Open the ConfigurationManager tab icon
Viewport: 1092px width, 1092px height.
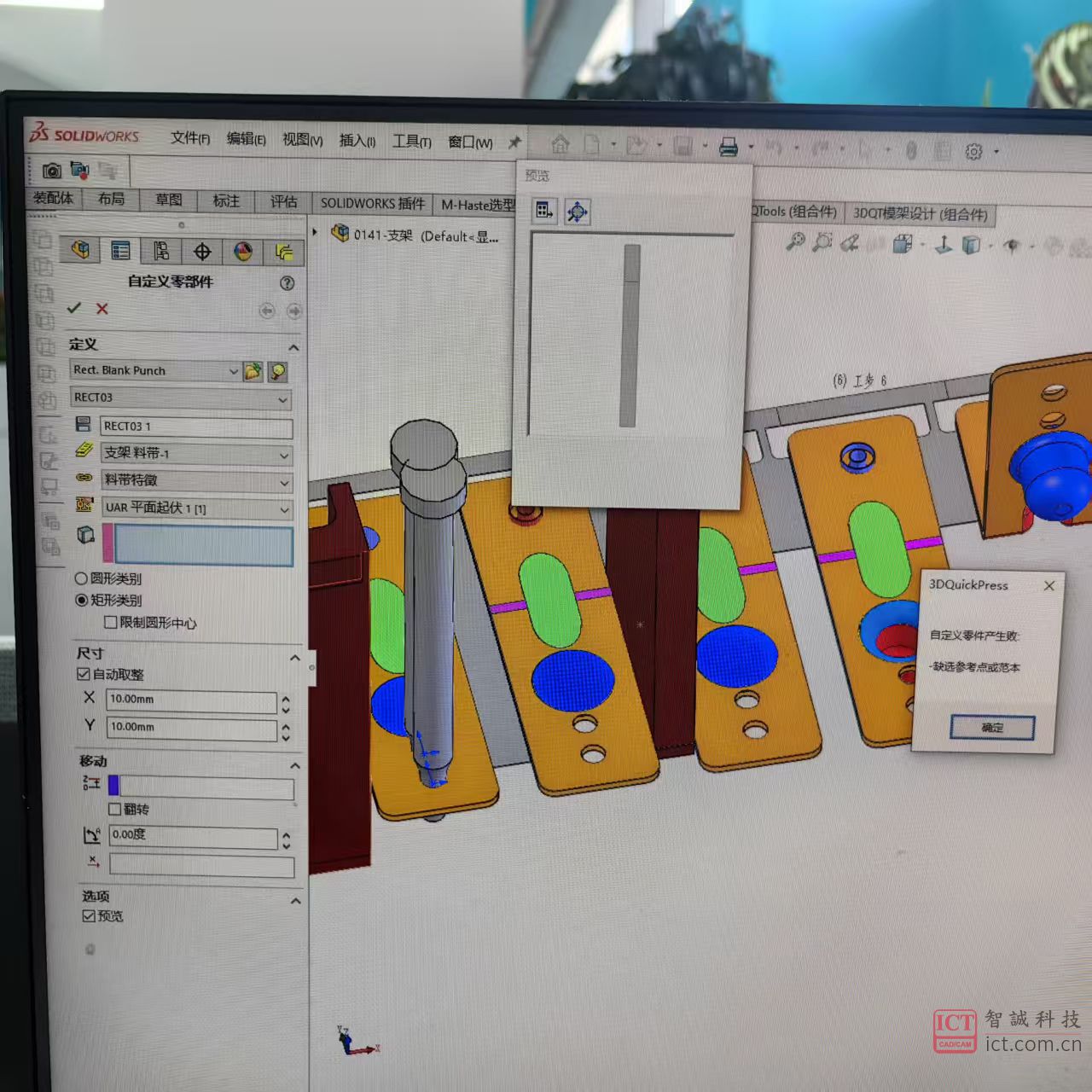point(161,251)
